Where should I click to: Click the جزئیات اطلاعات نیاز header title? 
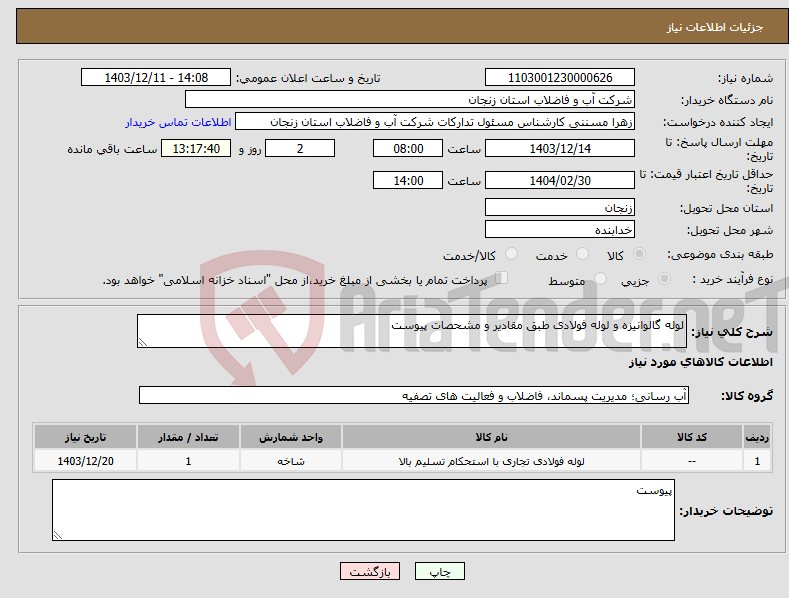715,27
